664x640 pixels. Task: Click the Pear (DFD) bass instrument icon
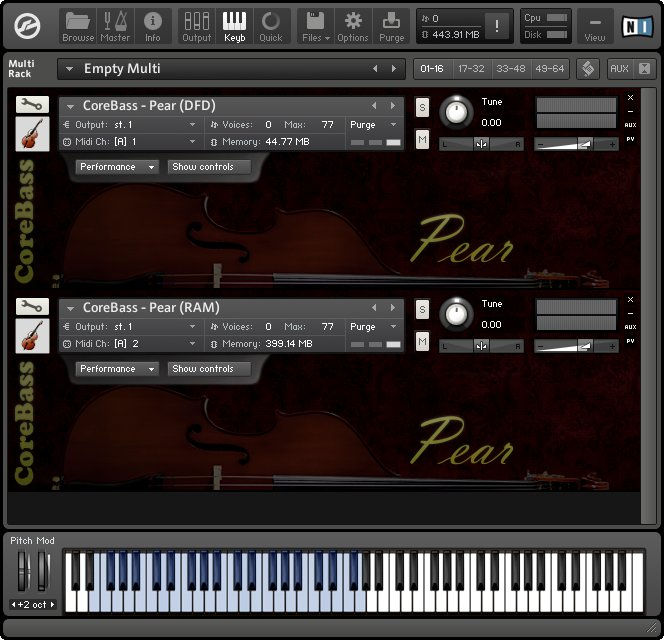click(x=32, y=134)
